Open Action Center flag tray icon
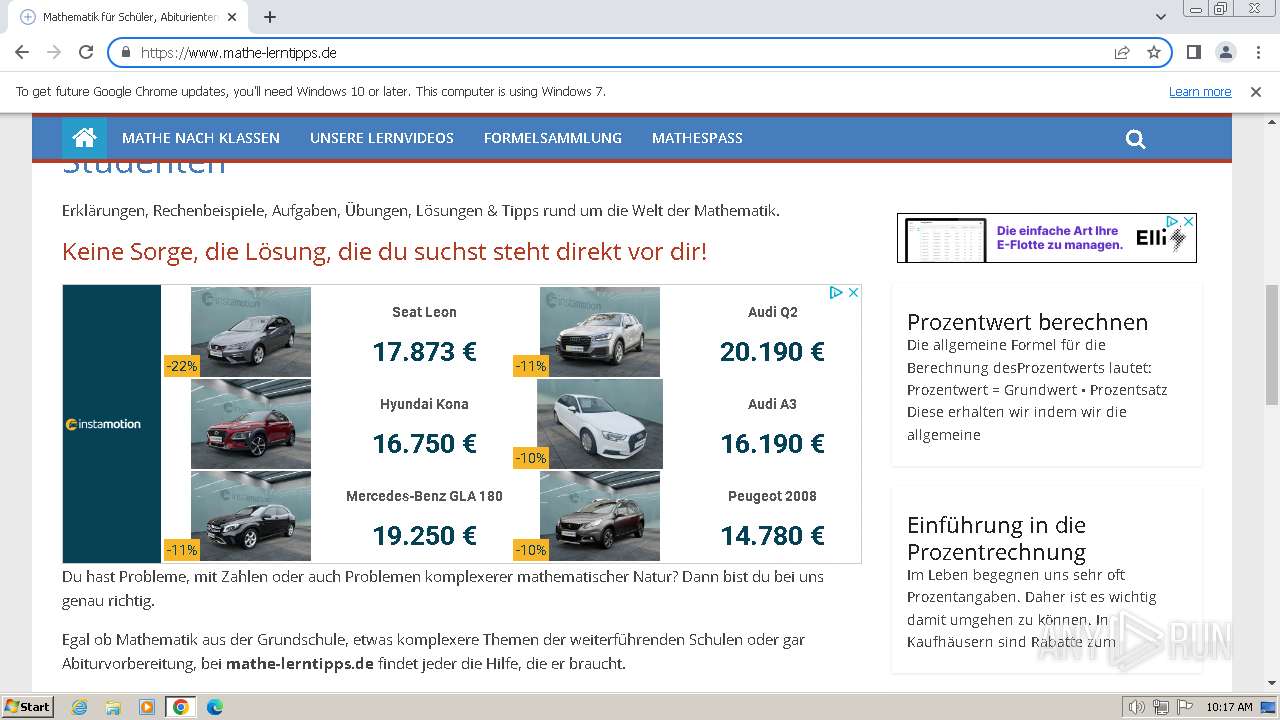The width and height of the screenshot is (1280, 720). tap(1185, 707)
